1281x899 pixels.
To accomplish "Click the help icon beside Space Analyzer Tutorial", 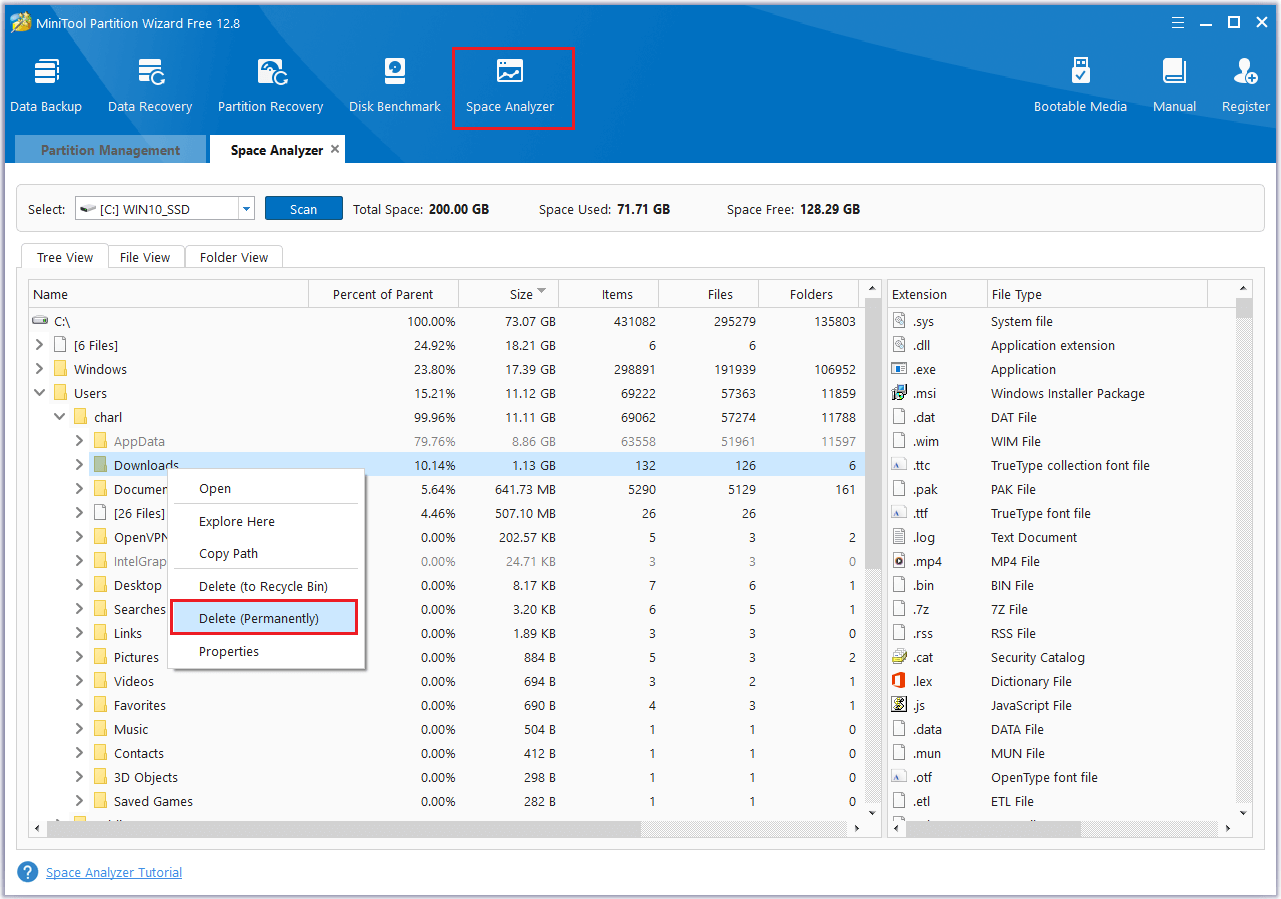I will [x=28, y=872].
